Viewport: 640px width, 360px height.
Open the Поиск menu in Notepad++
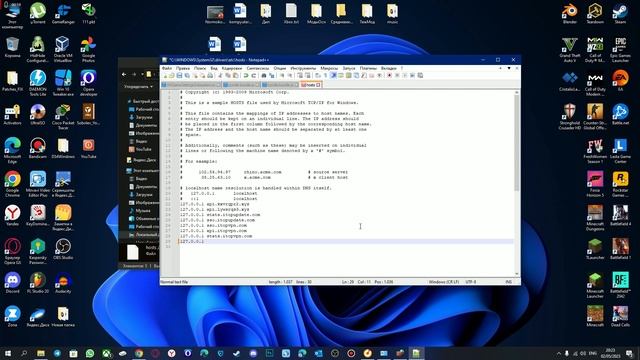click(x=200, y=68)
